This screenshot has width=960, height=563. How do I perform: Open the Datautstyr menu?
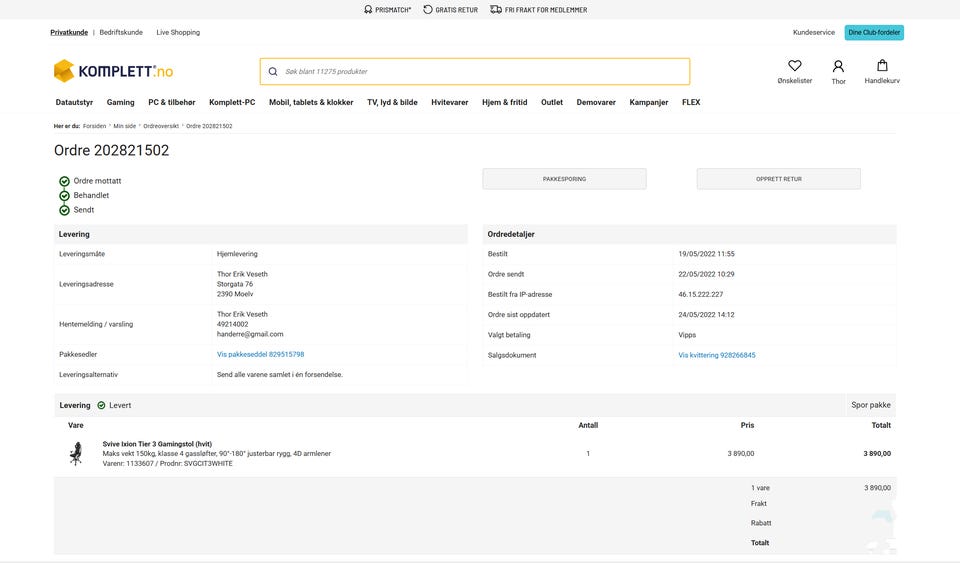click(74, 102)
